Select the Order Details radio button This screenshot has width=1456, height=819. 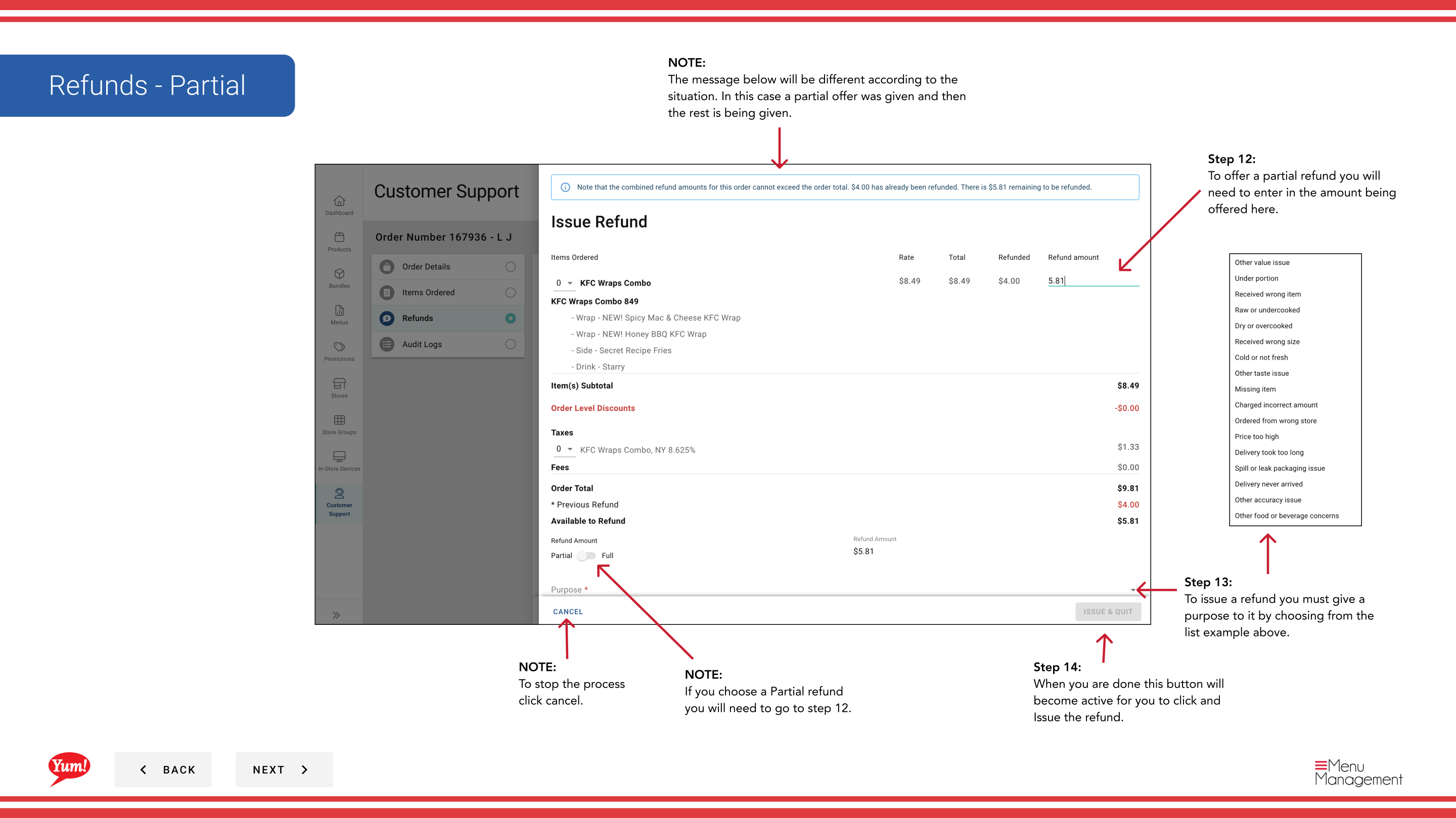tap(511, 267)
